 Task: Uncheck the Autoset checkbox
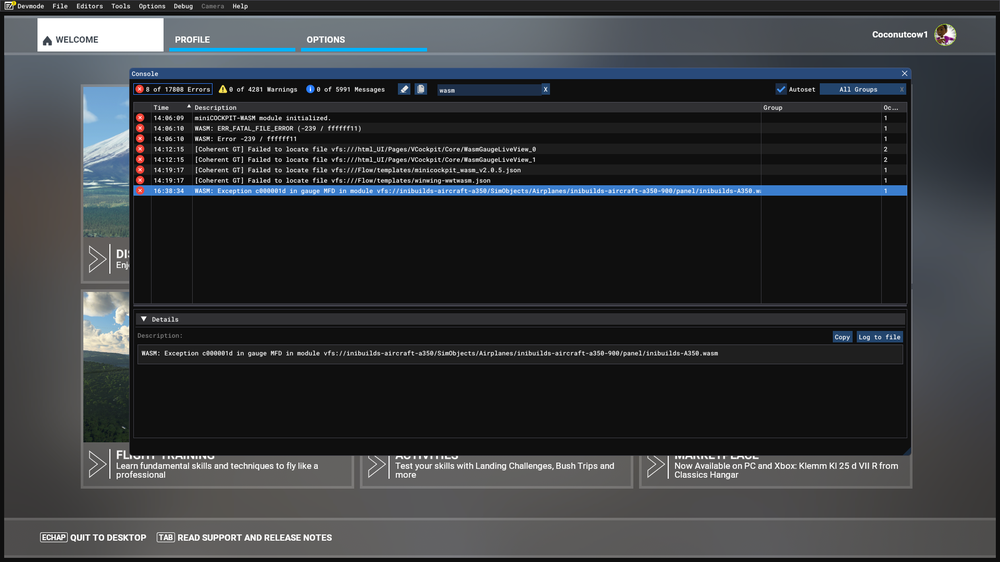coord(781,89)
